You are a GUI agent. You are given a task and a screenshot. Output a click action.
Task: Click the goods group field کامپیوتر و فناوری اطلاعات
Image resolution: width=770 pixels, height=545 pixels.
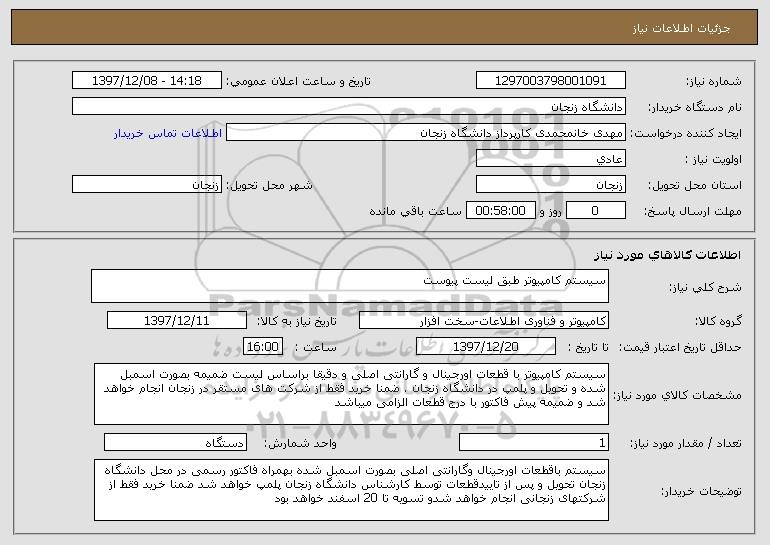click(x=484, y=320)
